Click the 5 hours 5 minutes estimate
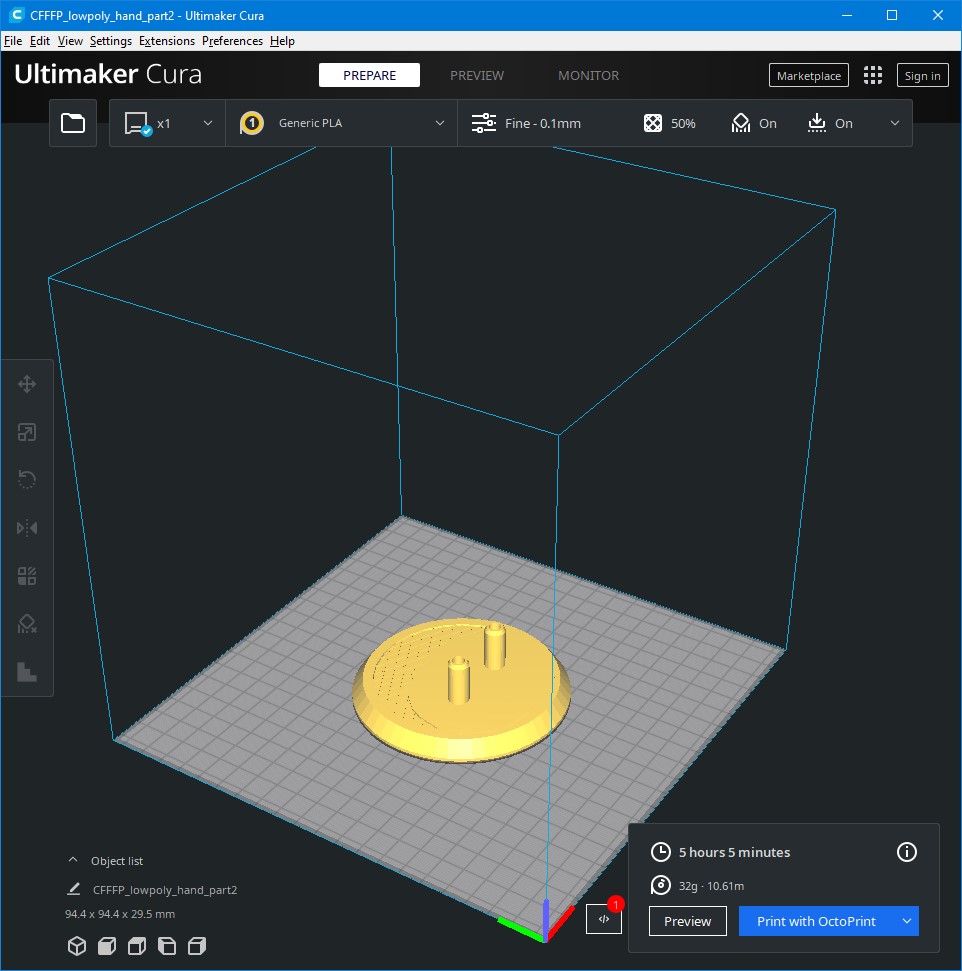Screen dimensions: 962x971 (735, 852)
